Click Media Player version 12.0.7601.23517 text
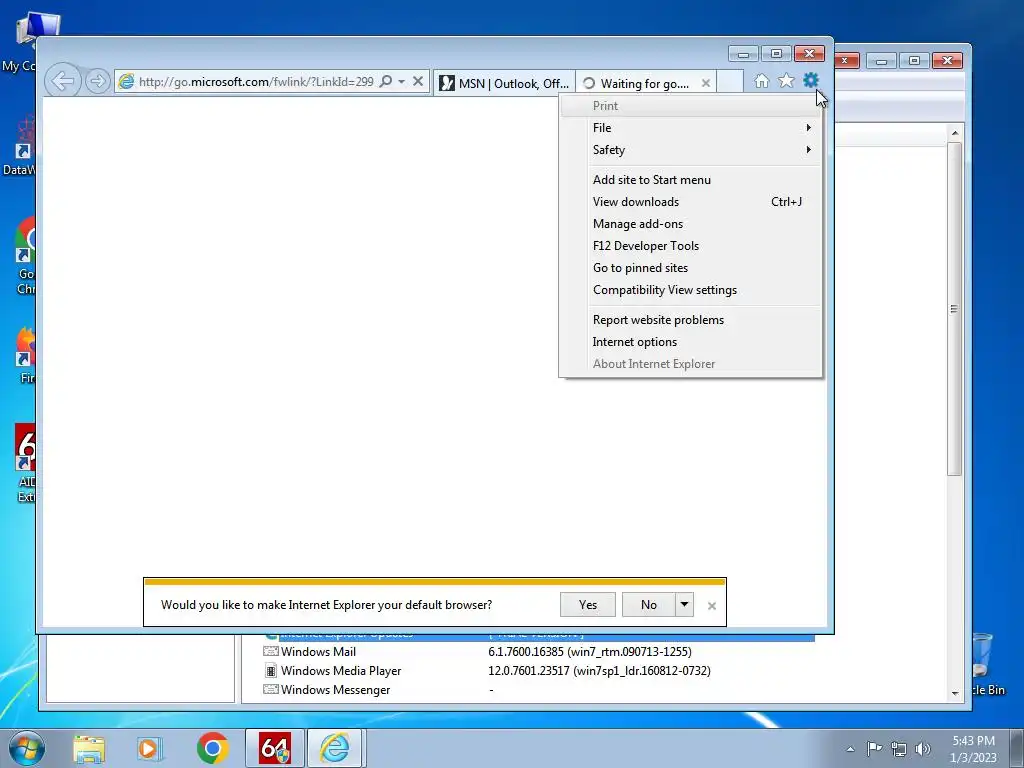 [600, 671]
